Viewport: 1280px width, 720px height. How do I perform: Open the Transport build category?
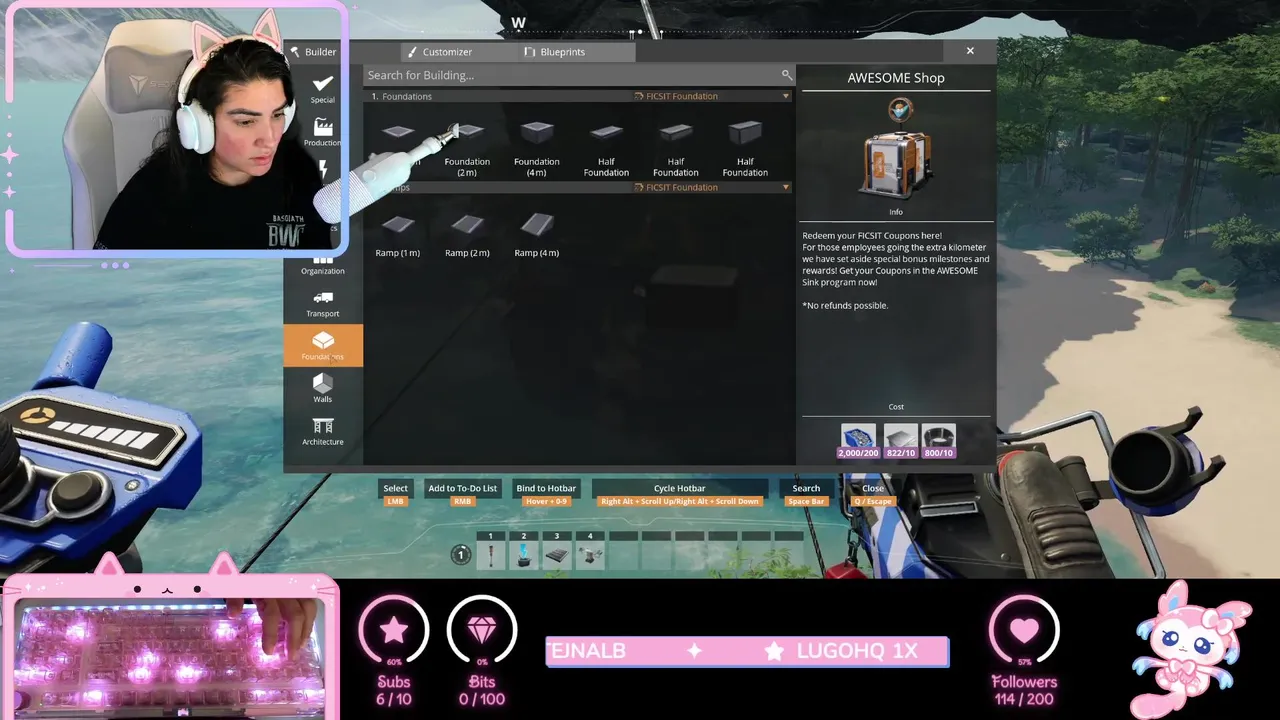322,303
